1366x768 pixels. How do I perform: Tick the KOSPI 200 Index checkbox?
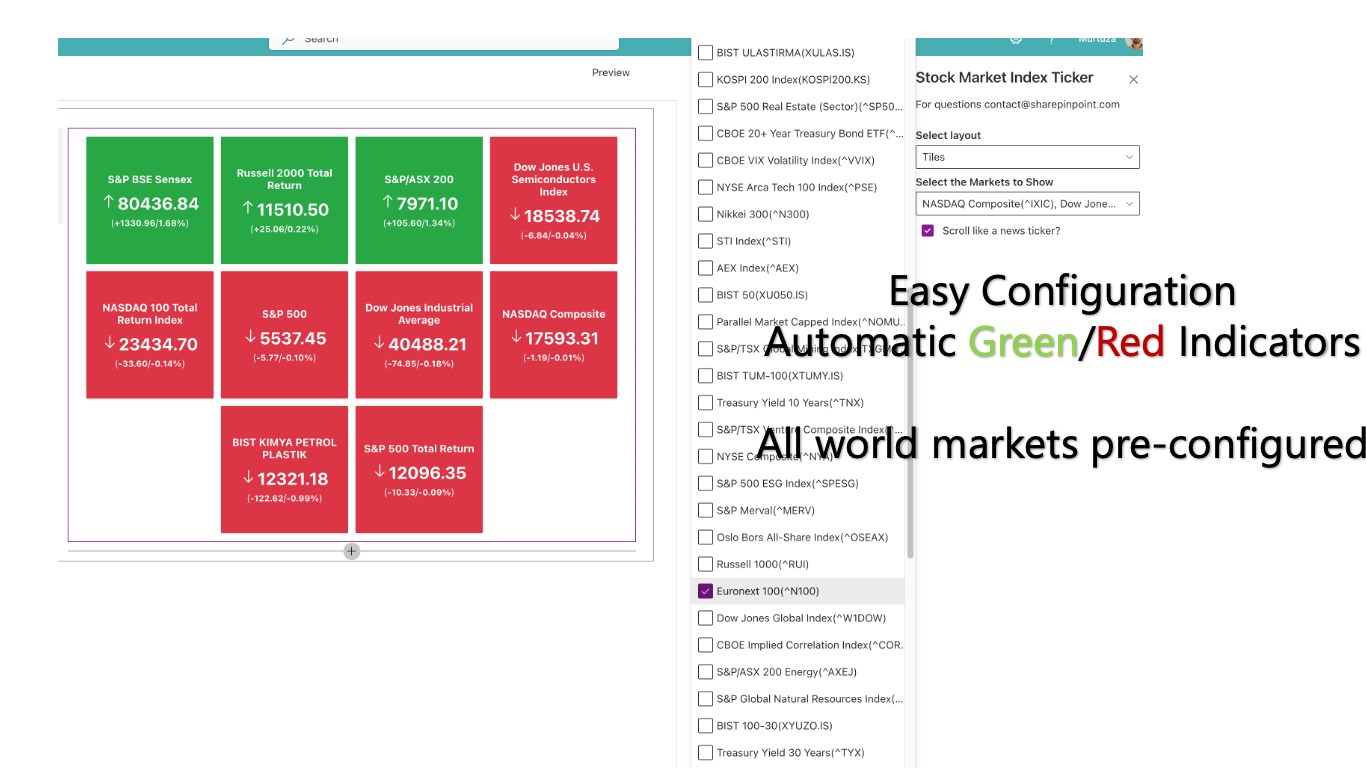coord(706,79)
